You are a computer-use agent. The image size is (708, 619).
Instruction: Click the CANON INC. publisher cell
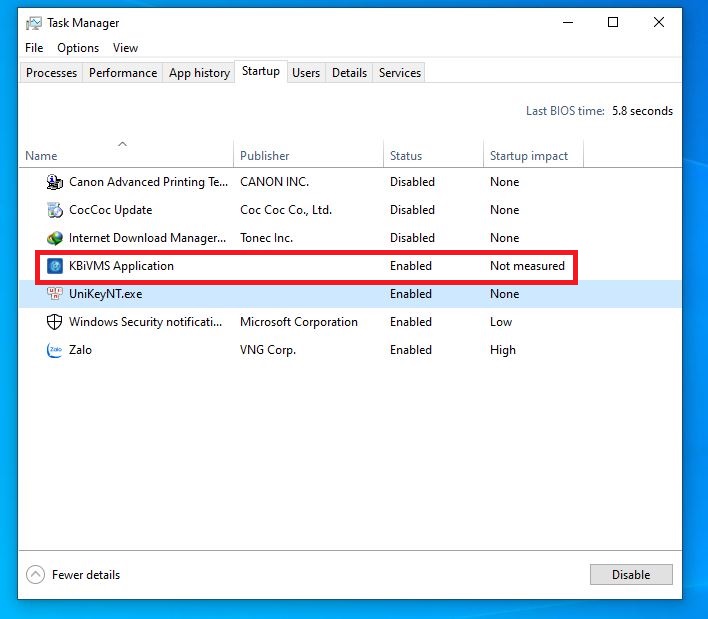[x=275, y=182]
